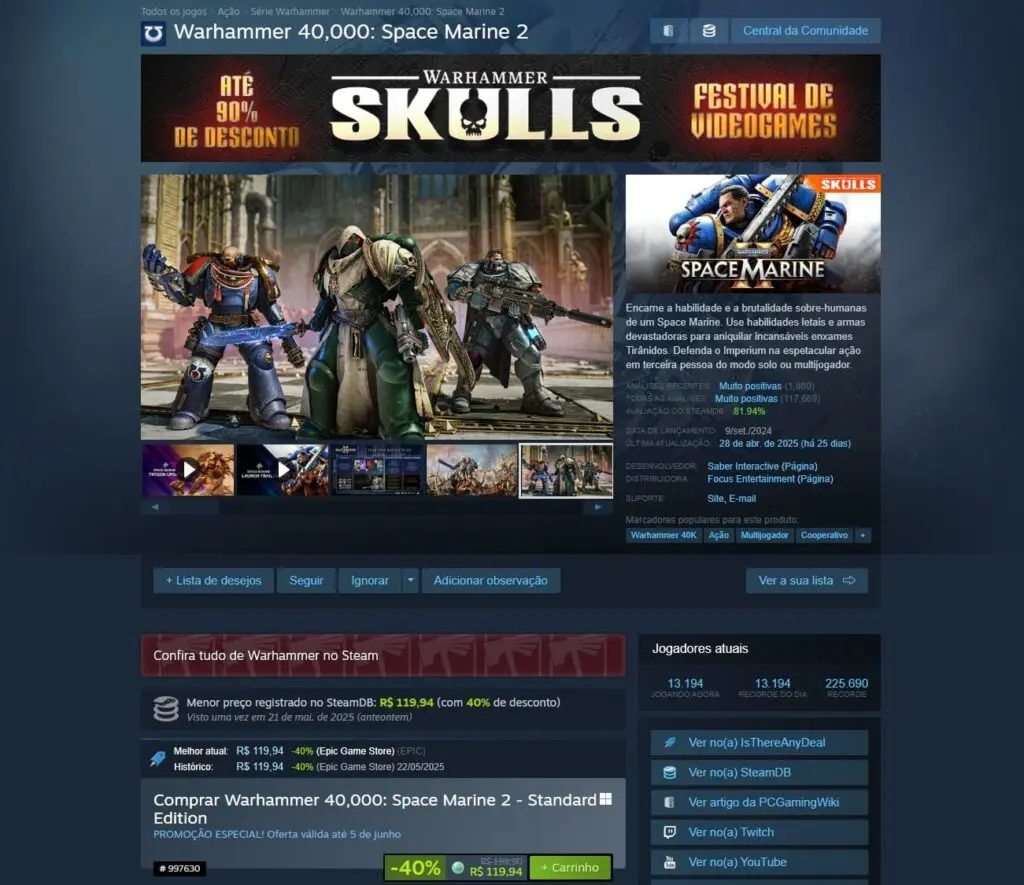
Task: Click the Ultramarines game icon next to the title
Action: [x=153, y=33]
